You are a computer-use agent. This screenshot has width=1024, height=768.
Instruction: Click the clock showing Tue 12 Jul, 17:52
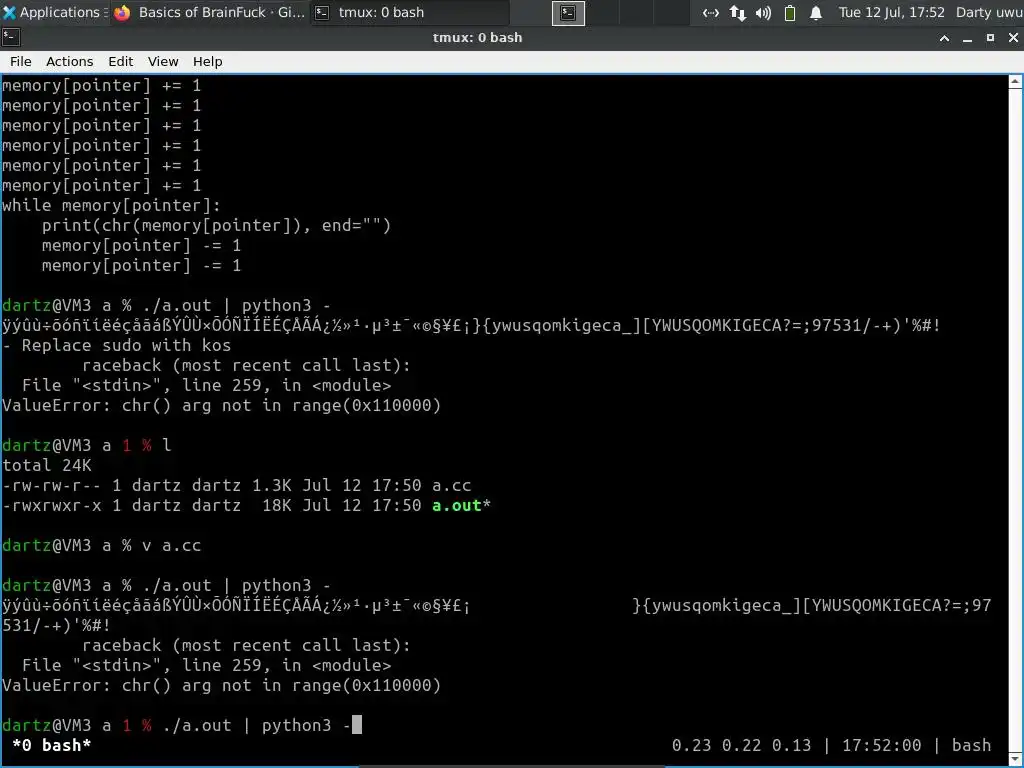point(891,12)
